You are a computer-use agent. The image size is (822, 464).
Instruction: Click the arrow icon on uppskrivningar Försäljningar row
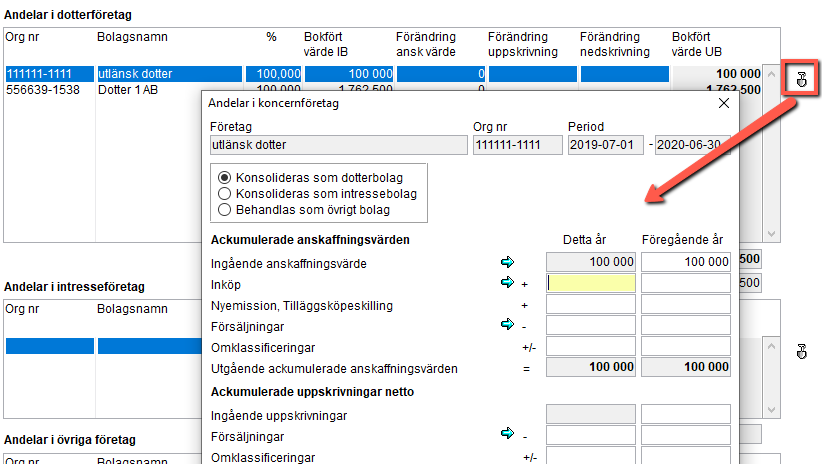pos(507,433)
